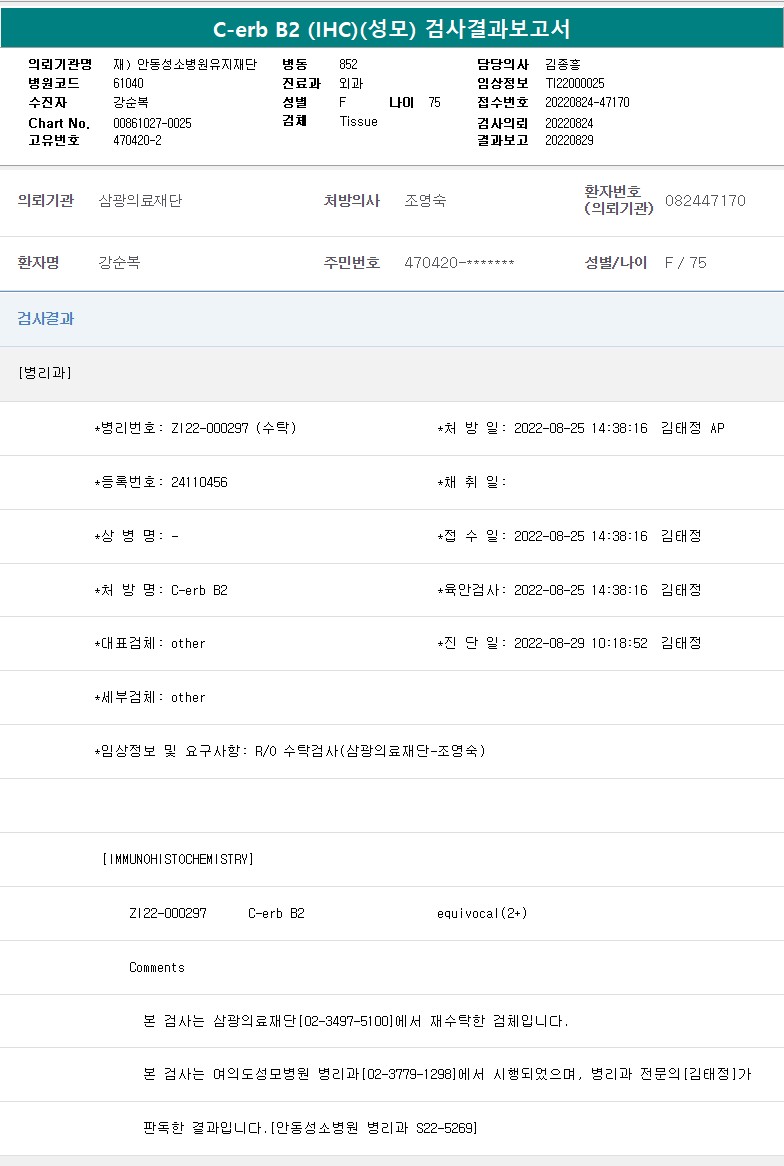
Task: Click the report title C-erb B2 (IHC)(성모) 검사결과보고서
Action: click(392, 29)
